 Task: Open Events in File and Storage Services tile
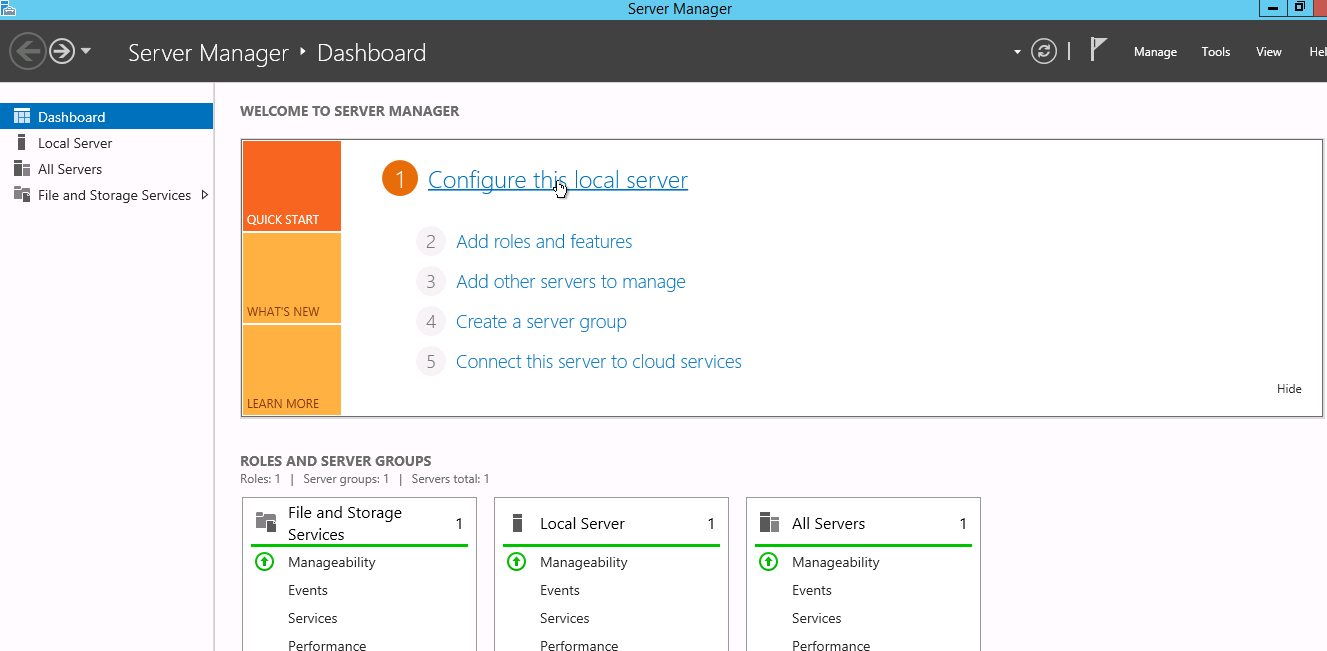click(308, 590)
